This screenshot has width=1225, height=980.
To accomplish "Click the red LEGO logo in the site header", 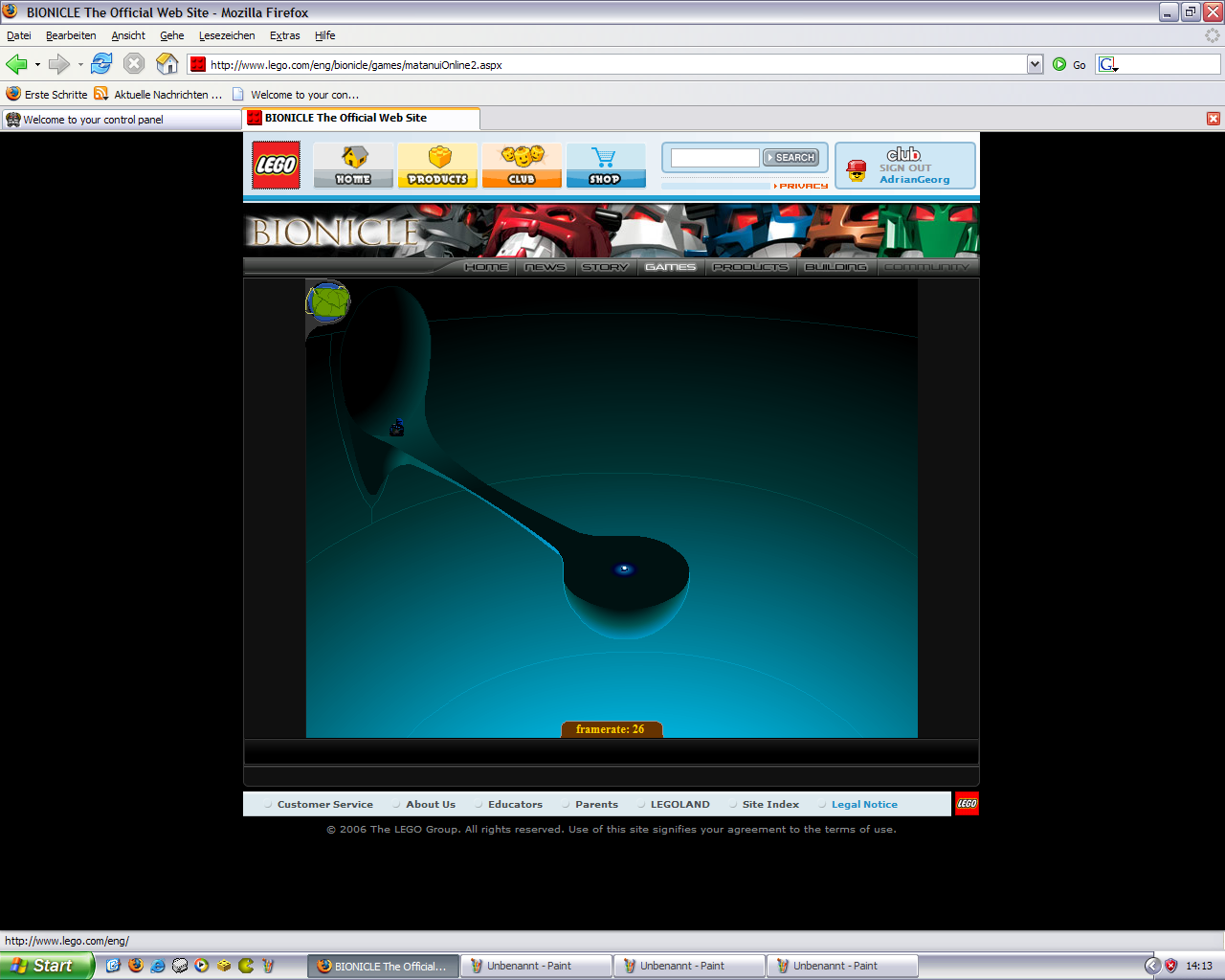I will (276, 165).
